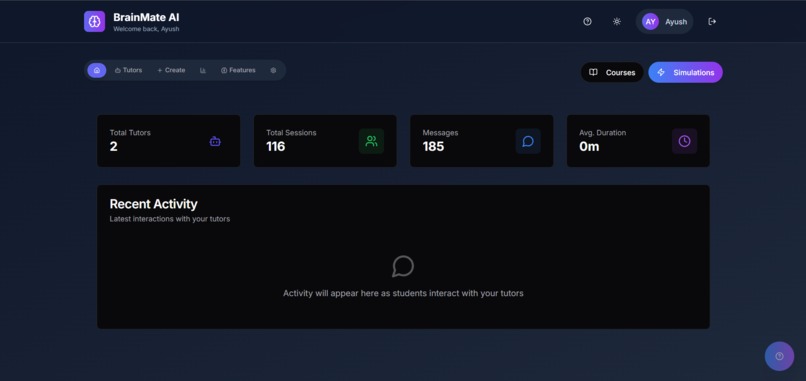Open the floating help button at bottom right
The width and height of the screenshot is (806, 381).
tap(779, 356)
